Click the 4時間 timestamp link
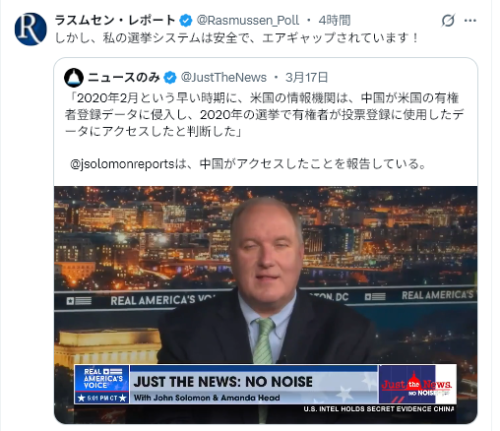 334,21
